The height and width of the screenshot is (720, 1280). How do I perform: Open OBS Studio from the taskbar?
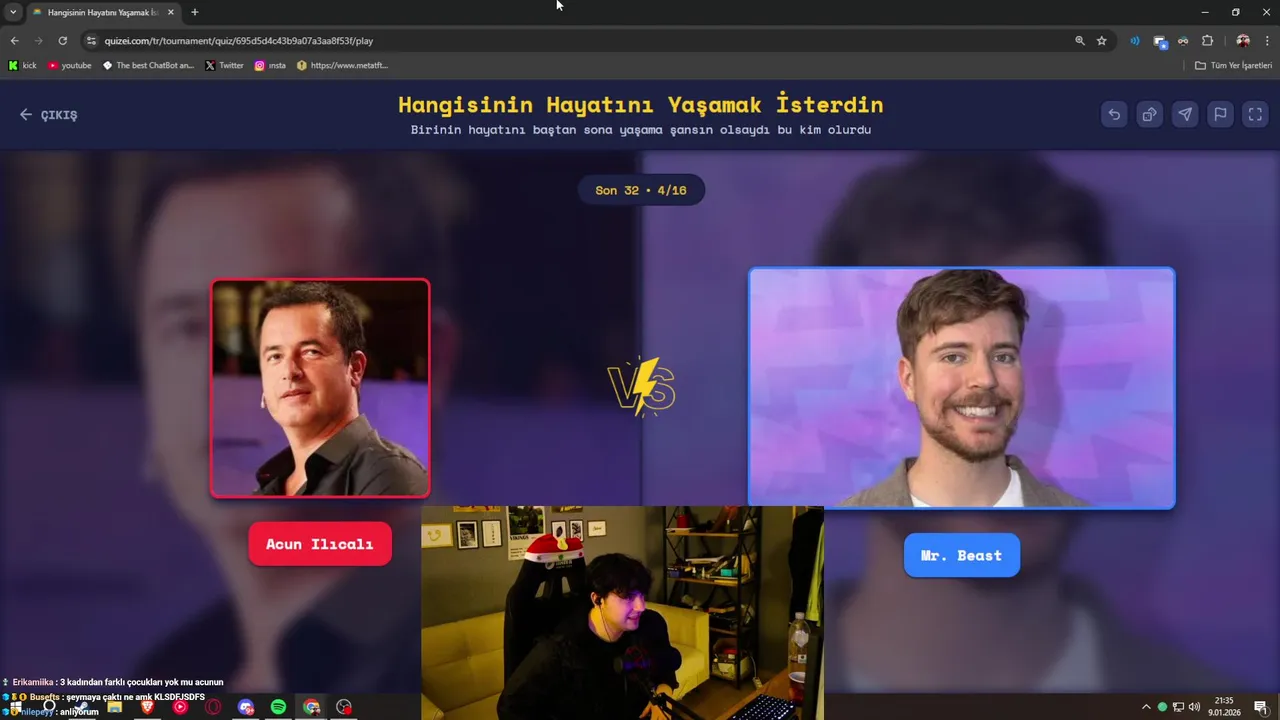pyautogui.click(x=344, y=707)
